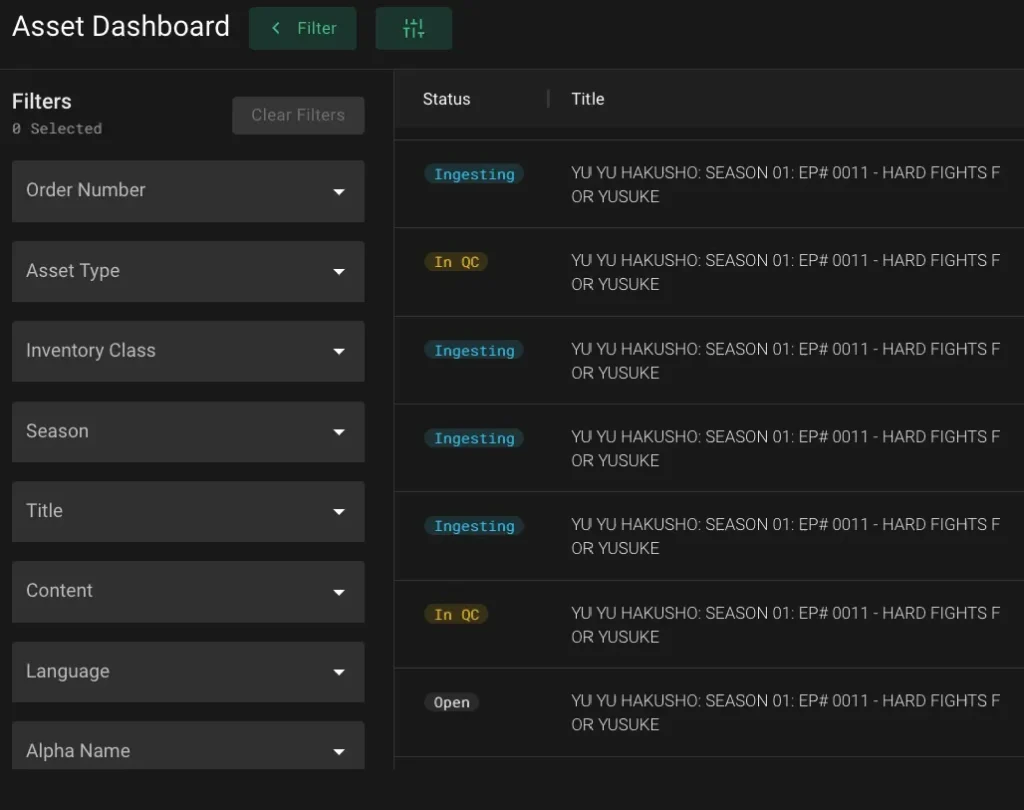Click the Title filter dropdown arrow
The height and width of the screenshot is (810, 1024).
pos(339,512)
